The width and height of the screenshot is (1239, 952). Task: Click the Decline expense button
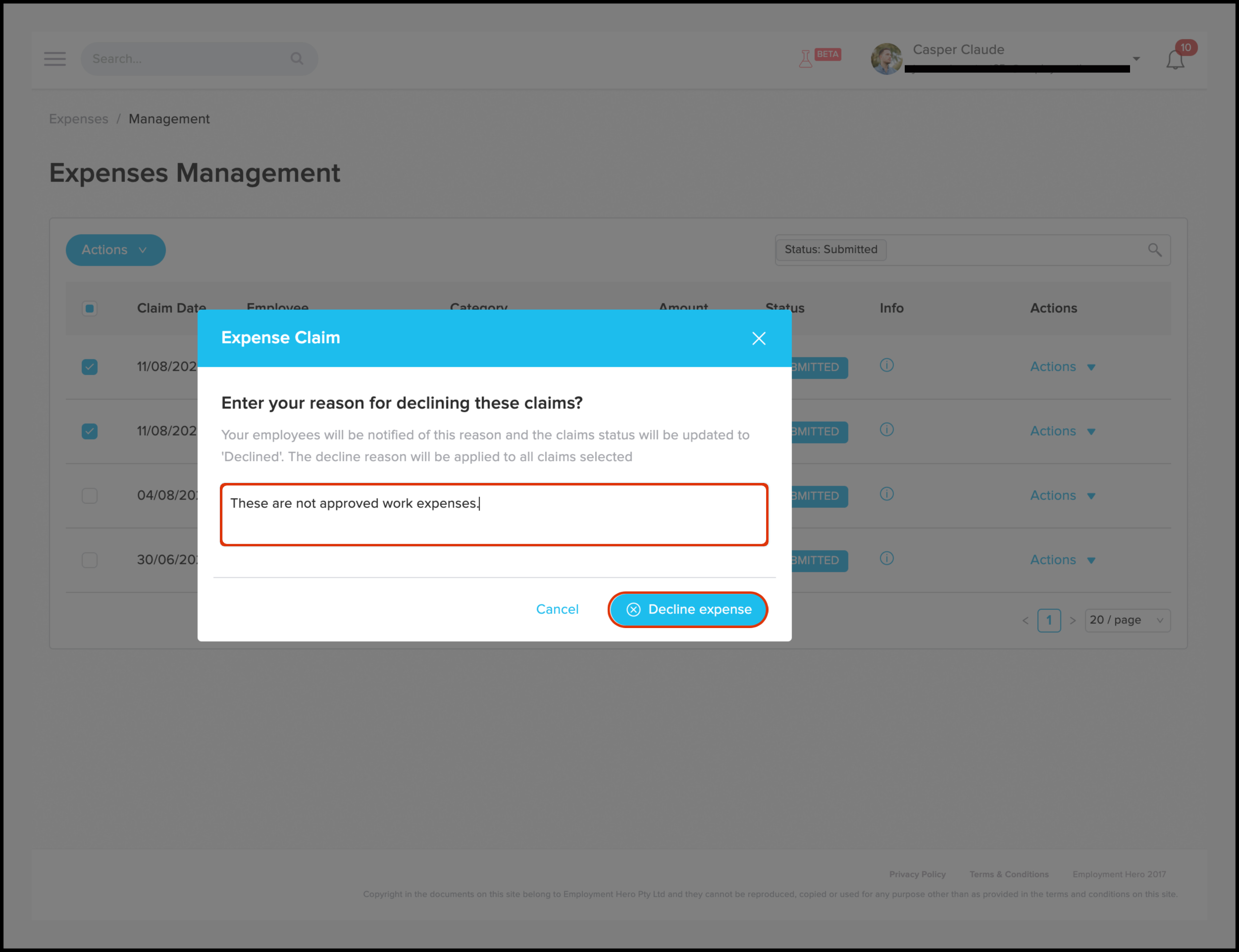click(688, 609)
